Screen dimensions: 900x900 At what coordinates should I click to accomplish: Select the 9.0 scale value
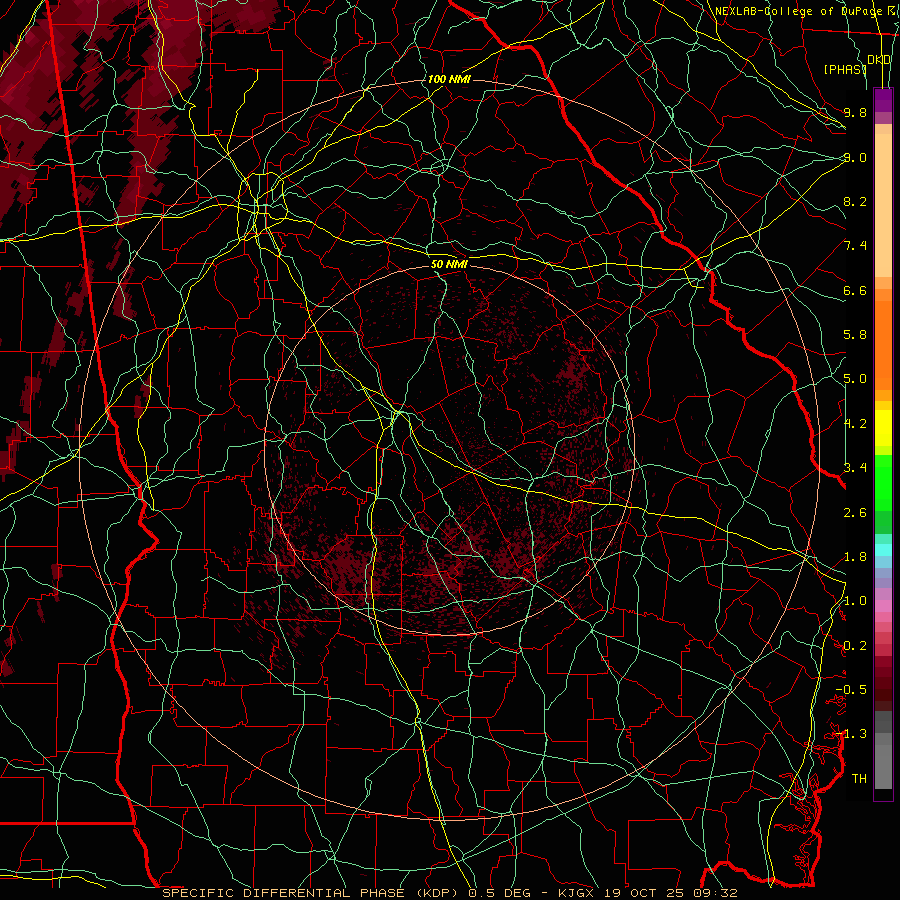tap(855, 157)
